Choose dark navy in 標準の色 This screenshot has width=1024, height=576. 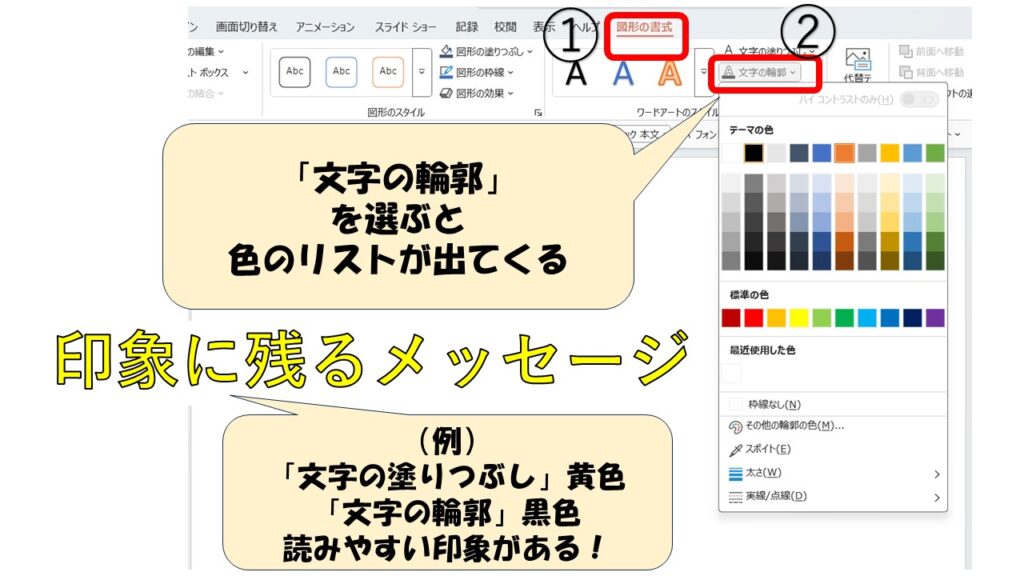pos(912,318)
